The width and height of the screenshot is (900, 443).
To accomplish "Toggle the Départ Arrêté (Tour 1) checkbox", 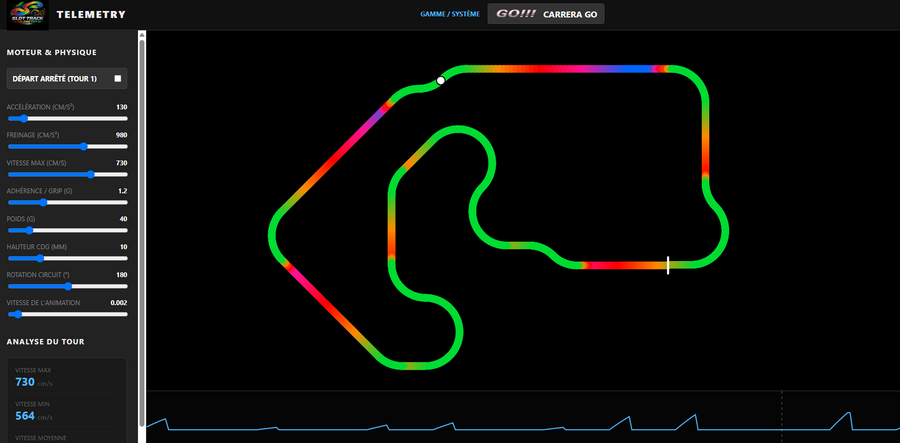I will pos(118,79).
